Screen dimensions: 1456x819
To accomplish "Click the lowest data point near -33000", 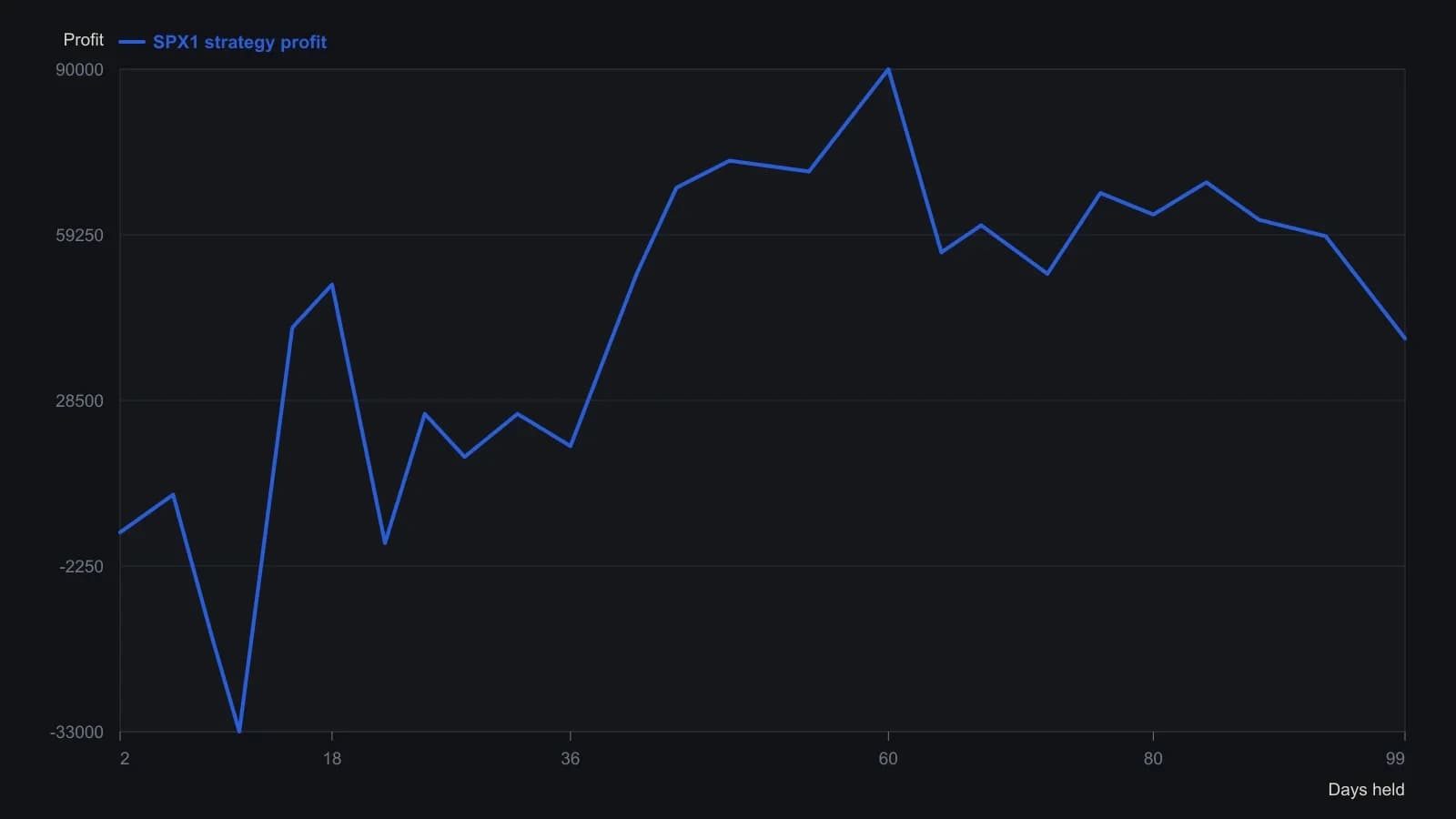I will coord(239,731).
